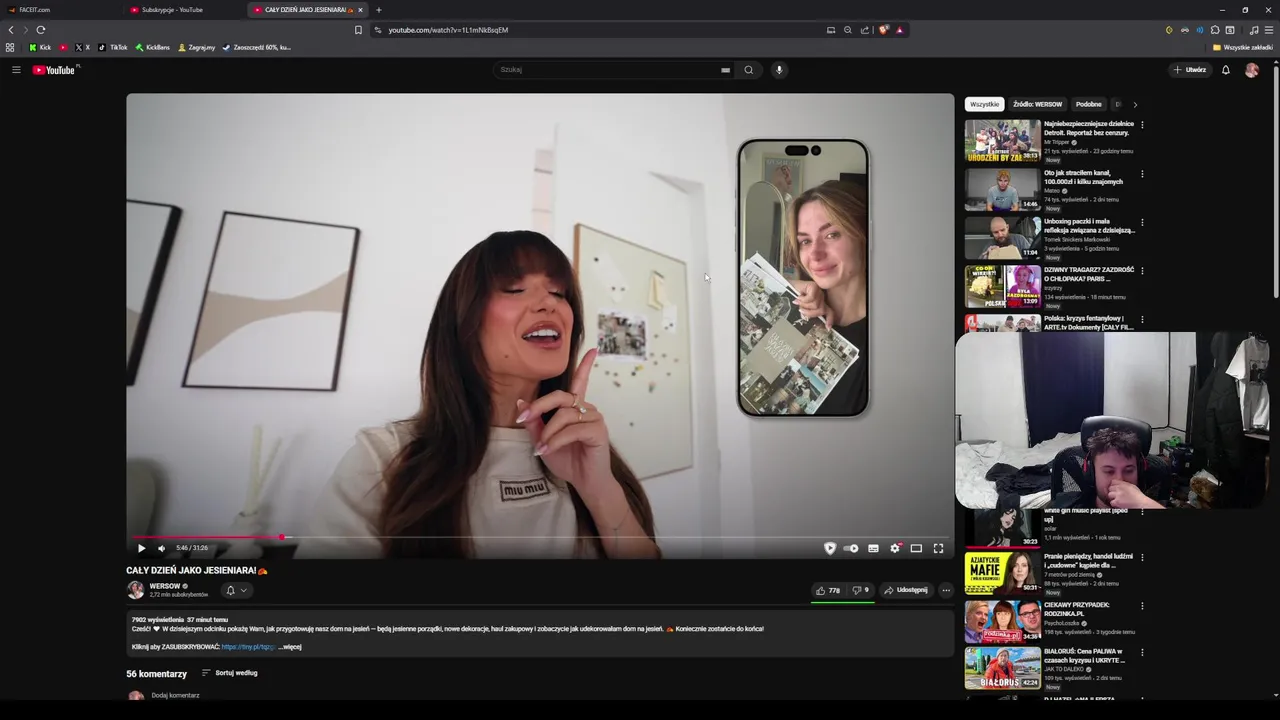Image resolution: width=1280 pixels, height=720 pixels.
Task: Enter fullscreen mode
Action: click(938, 548)
